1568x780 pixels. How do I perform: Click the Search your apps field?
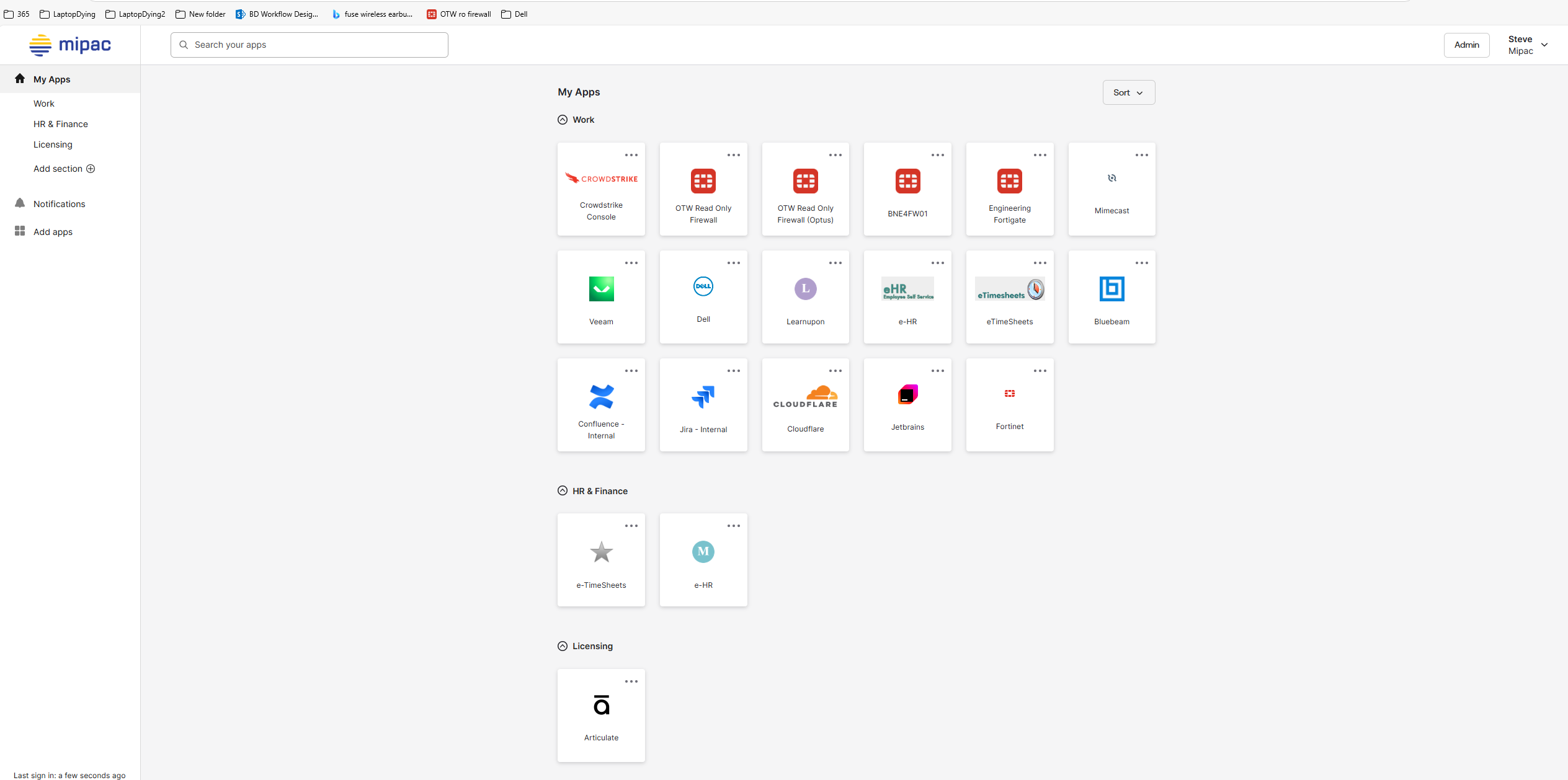(309, 45)
